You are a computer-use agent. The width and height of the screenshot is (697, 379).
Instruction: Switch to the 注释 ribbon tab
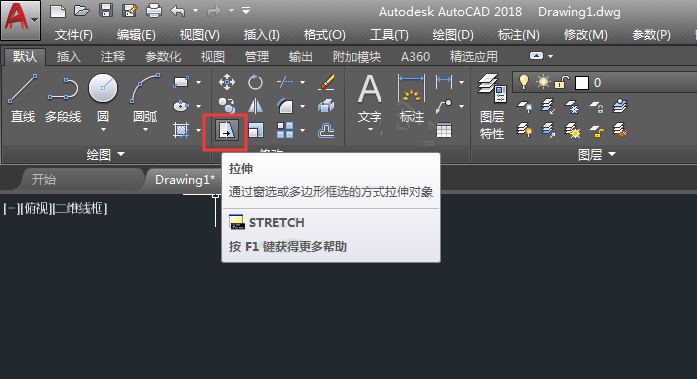click(112, 57)
